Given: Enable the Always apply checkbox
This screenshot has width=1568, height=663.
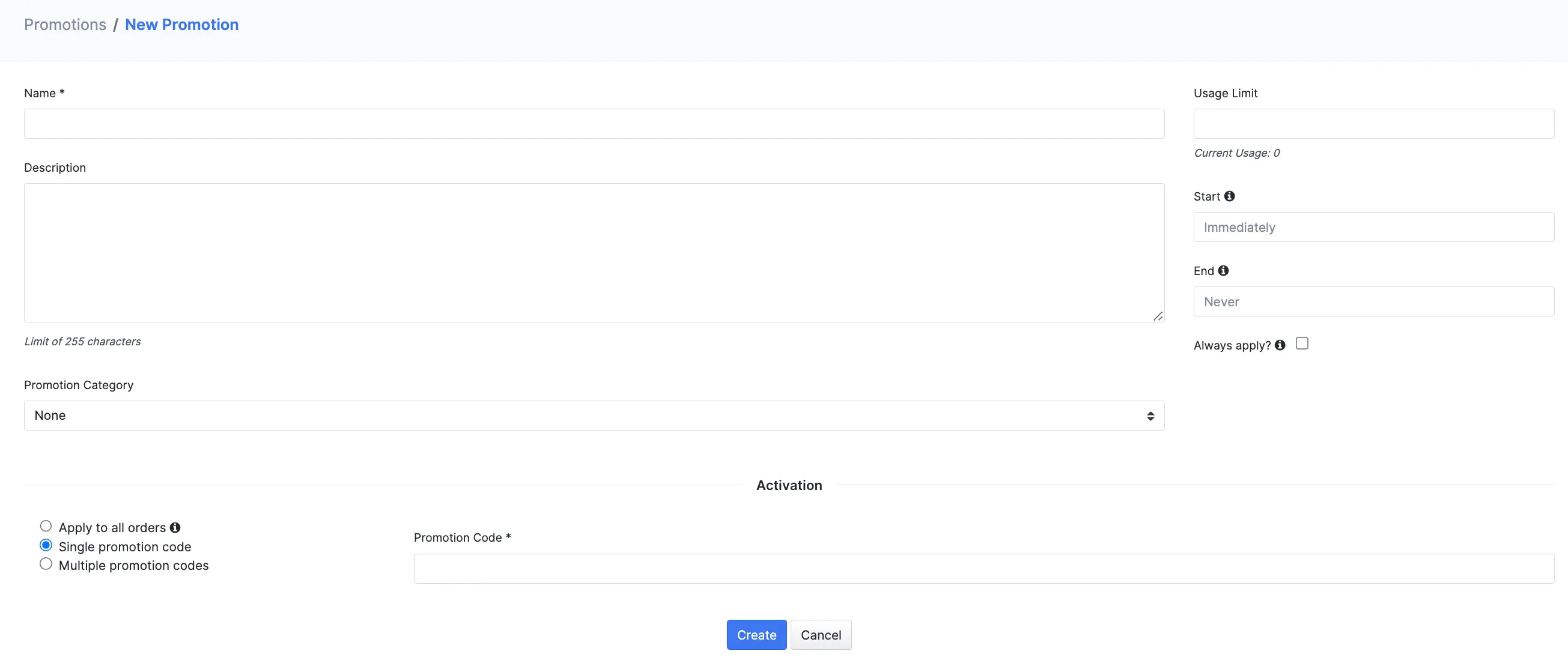Looking at the screenshot, I should (1301, 344).
